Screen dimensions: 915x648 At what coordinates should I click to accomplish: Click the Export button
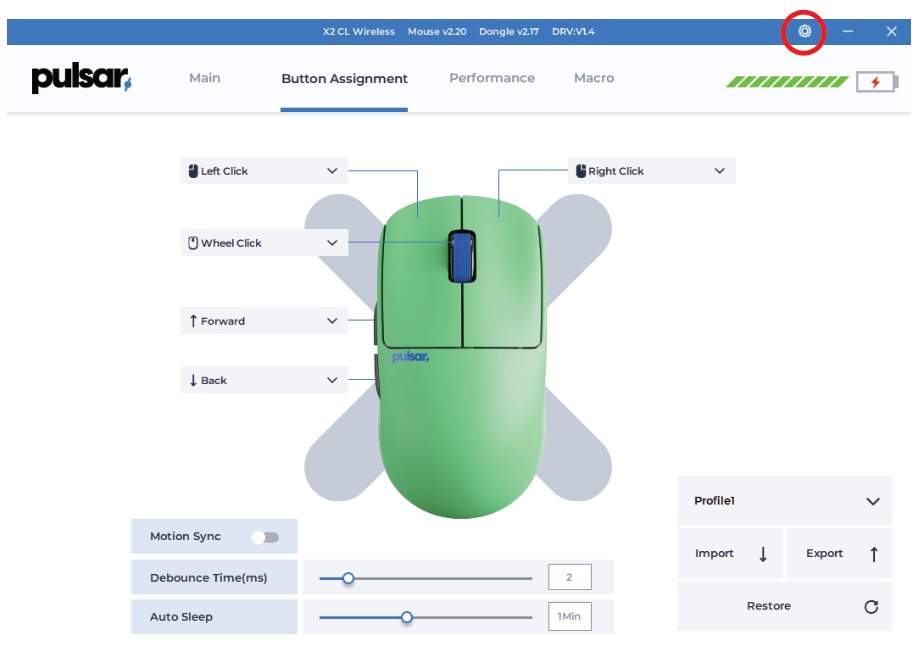tap(839, 553)
